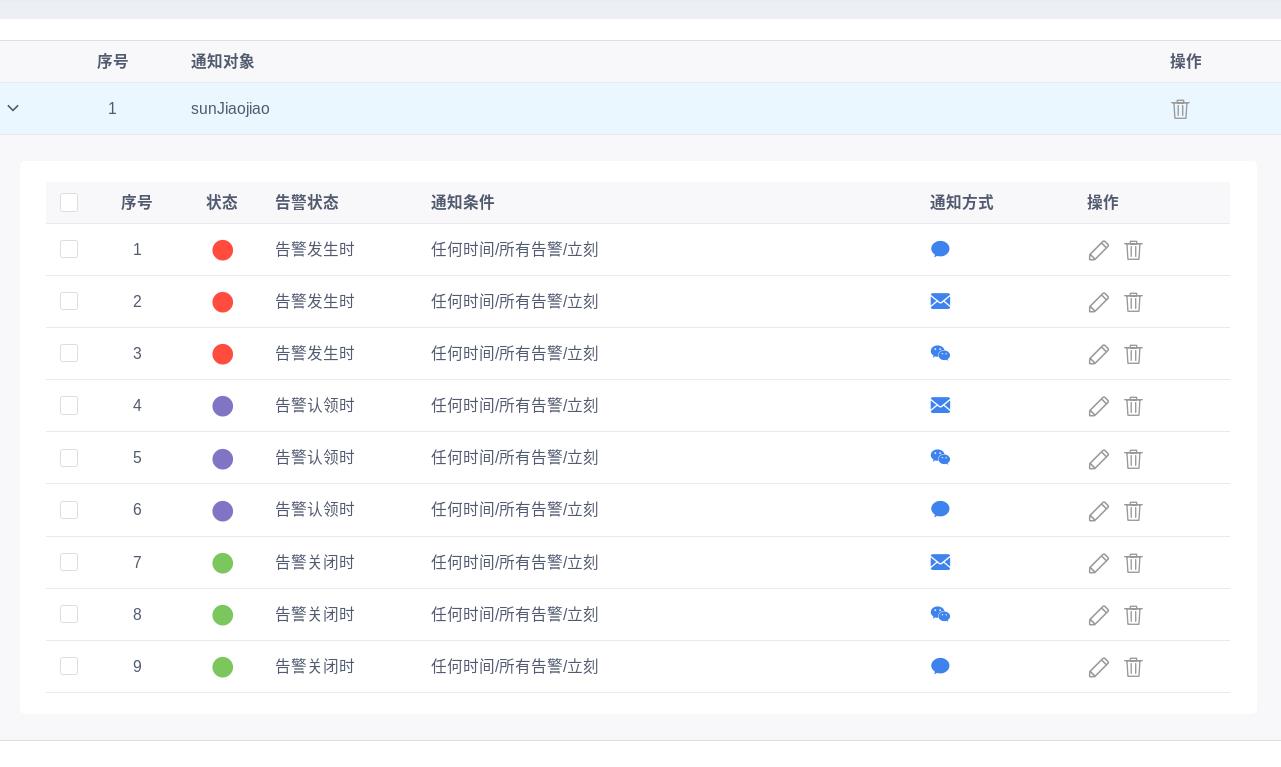Edit rule number 4
The height and width of the screenshot is (767, 1281).
point(1098,406)
